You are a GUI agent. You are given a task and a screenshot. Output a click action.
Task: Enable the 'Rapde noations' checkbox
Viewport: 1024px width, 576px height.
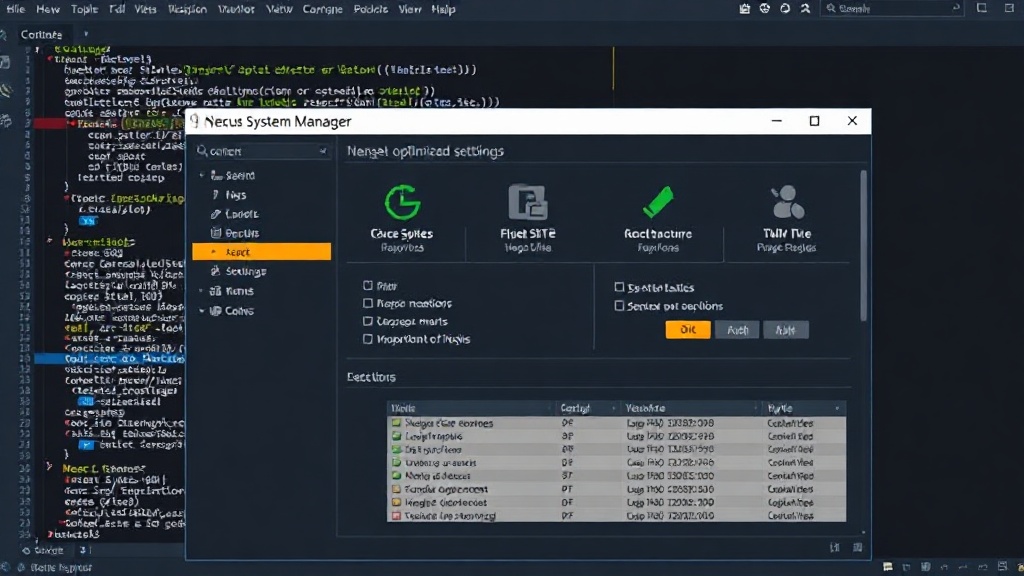(368, 303)
